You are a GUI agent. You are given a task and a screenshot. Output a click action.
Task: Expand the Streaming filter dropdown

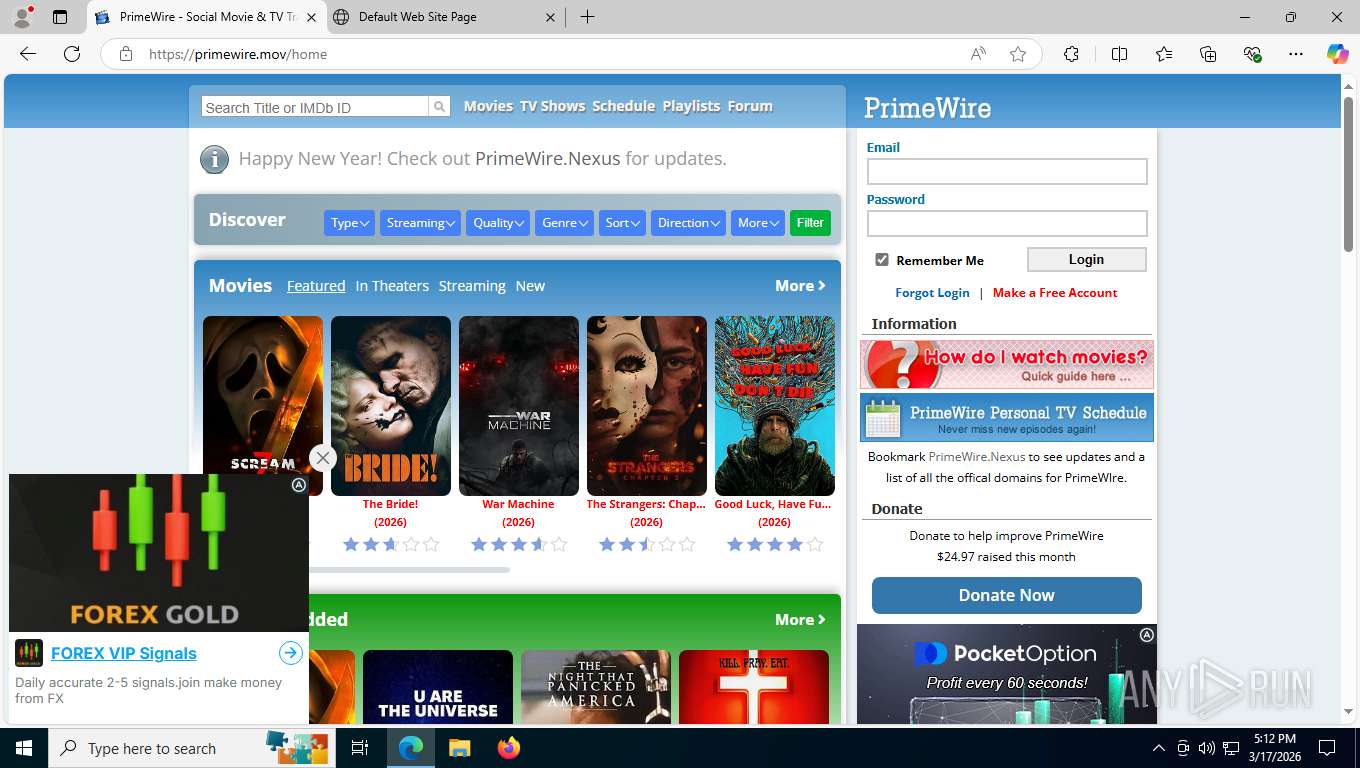pos(420,223)
